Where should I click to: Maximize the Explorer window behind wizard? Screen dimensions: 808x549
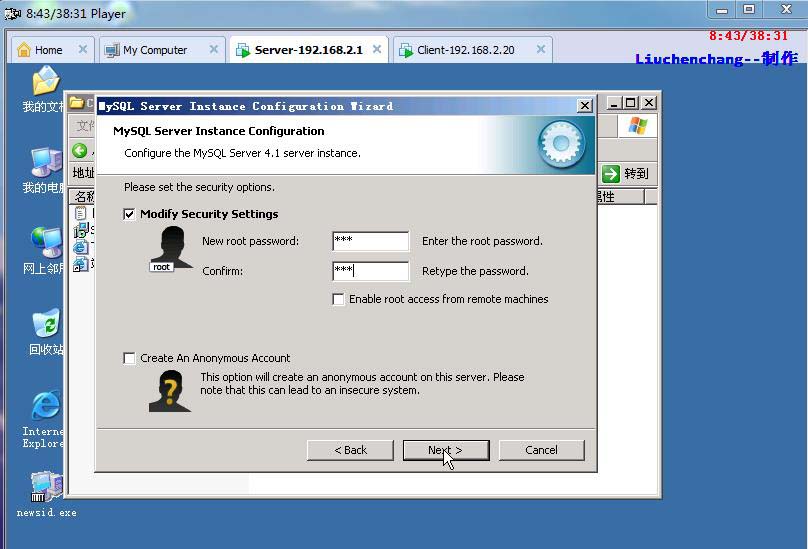(x=631, y=103)
